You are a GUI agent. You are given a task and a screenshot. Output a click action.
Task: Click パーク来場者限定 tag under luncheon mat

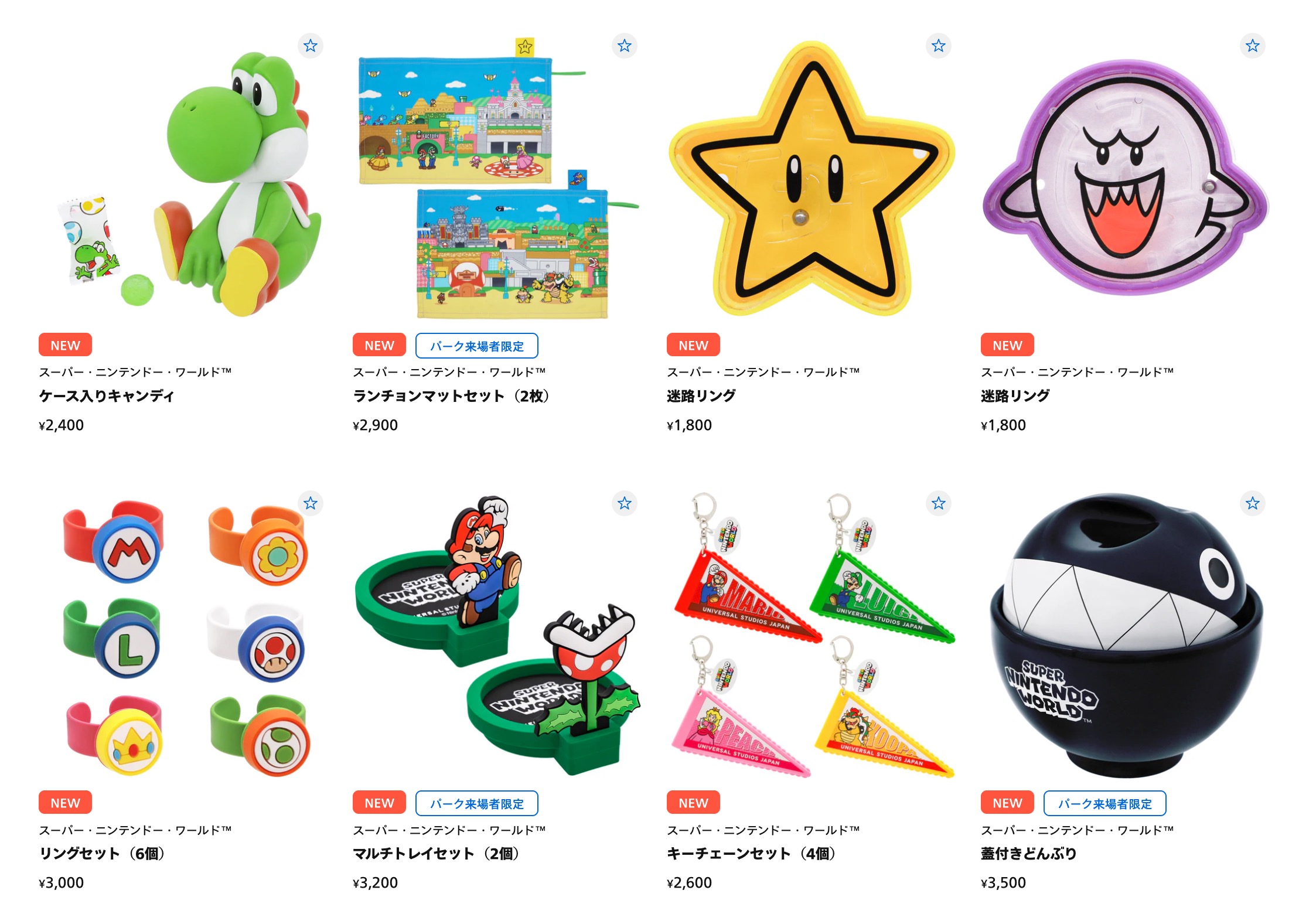(x=477, y=346)
